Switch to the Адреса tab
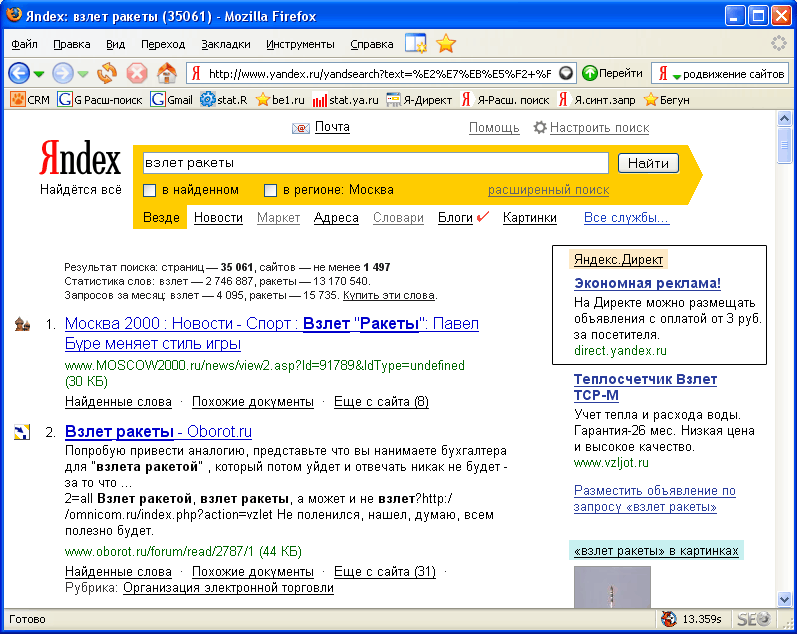Viewport: 797px width, 634px height. 336,218
